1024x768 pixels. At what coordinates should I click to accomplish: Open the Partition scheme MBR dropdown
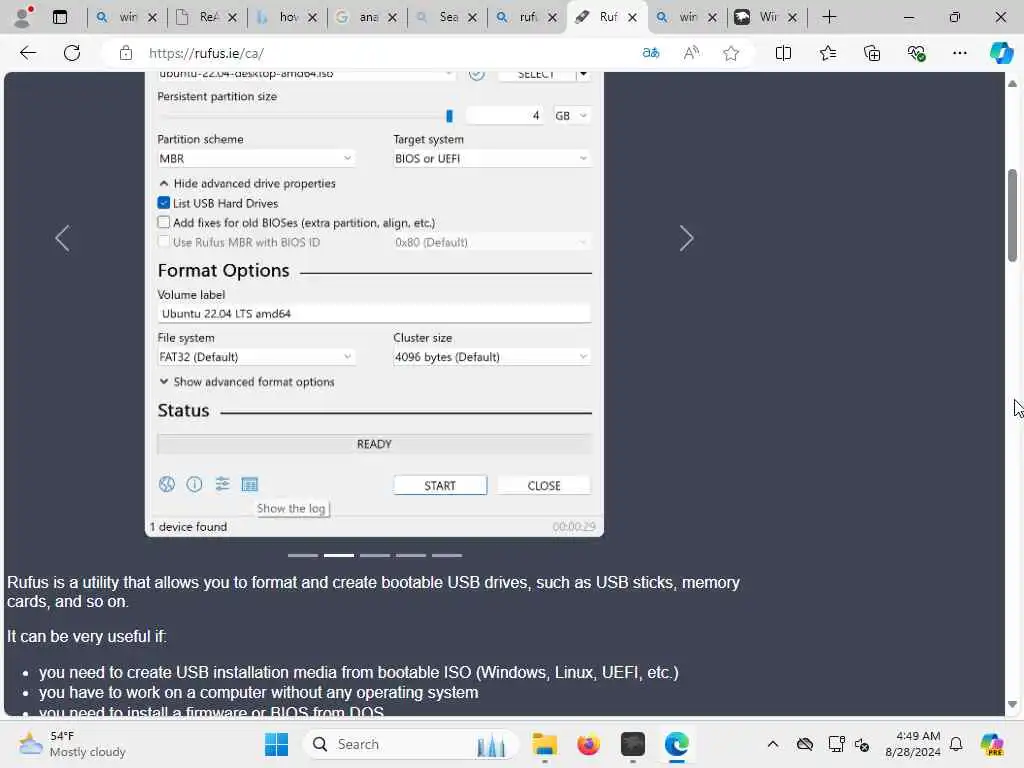[255, 158]
